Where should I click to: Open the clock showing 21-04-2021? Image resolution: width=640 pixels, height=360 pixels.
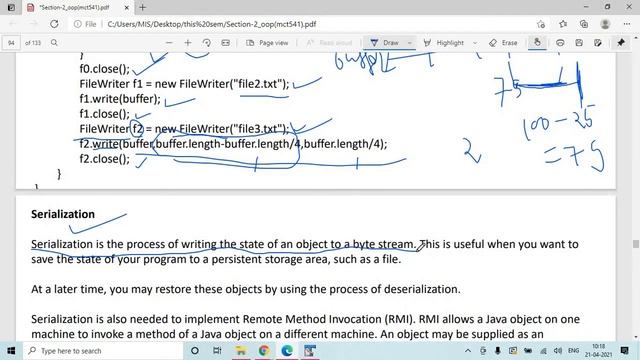pyautogui.click(x=599, y=351)
